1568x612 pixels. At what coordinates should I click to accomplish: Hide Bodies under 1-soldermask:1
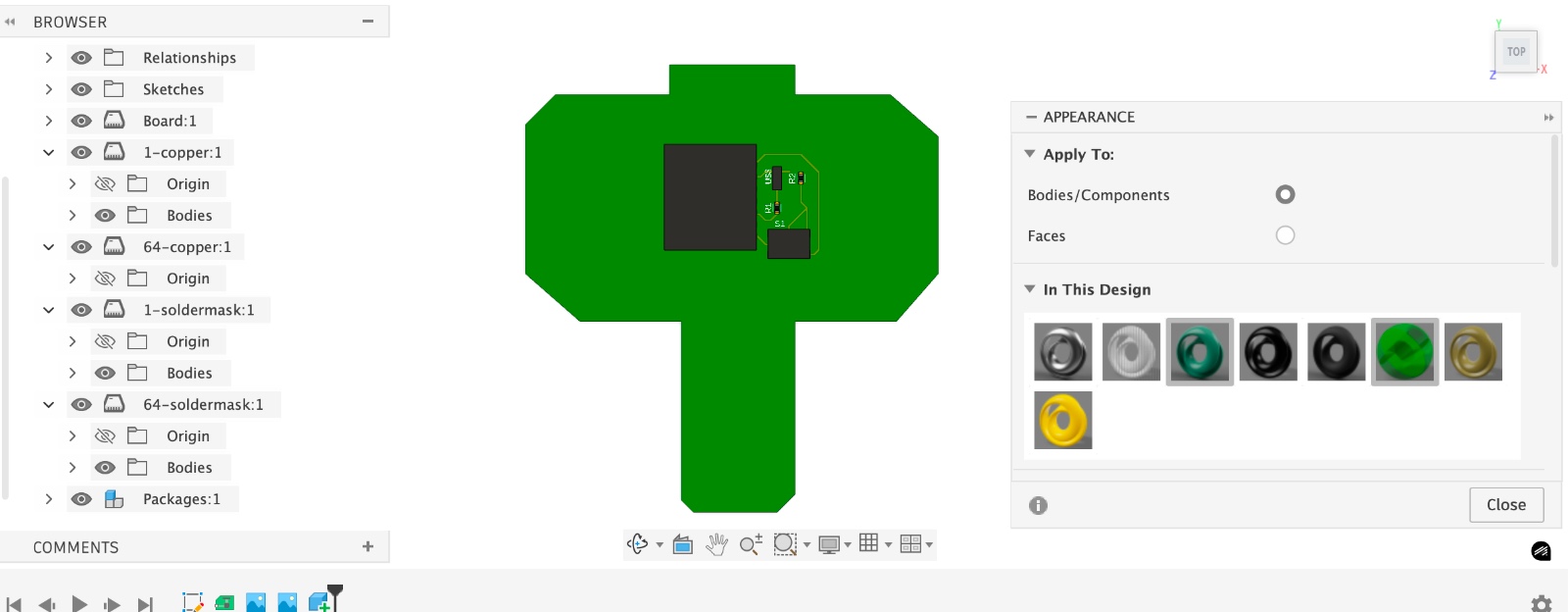tap(105, 373)
